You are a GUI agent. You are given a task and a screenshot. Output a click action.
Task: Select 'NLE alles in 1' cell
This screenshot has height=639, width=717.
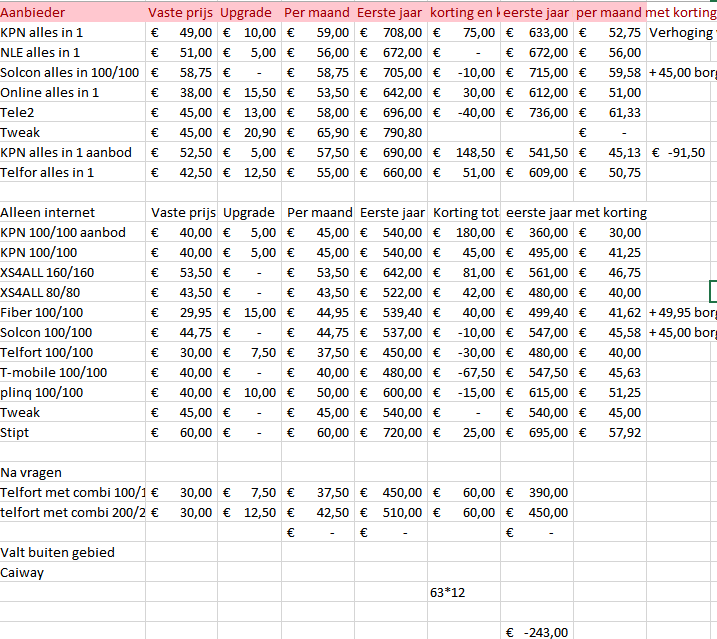coord(73,53)
